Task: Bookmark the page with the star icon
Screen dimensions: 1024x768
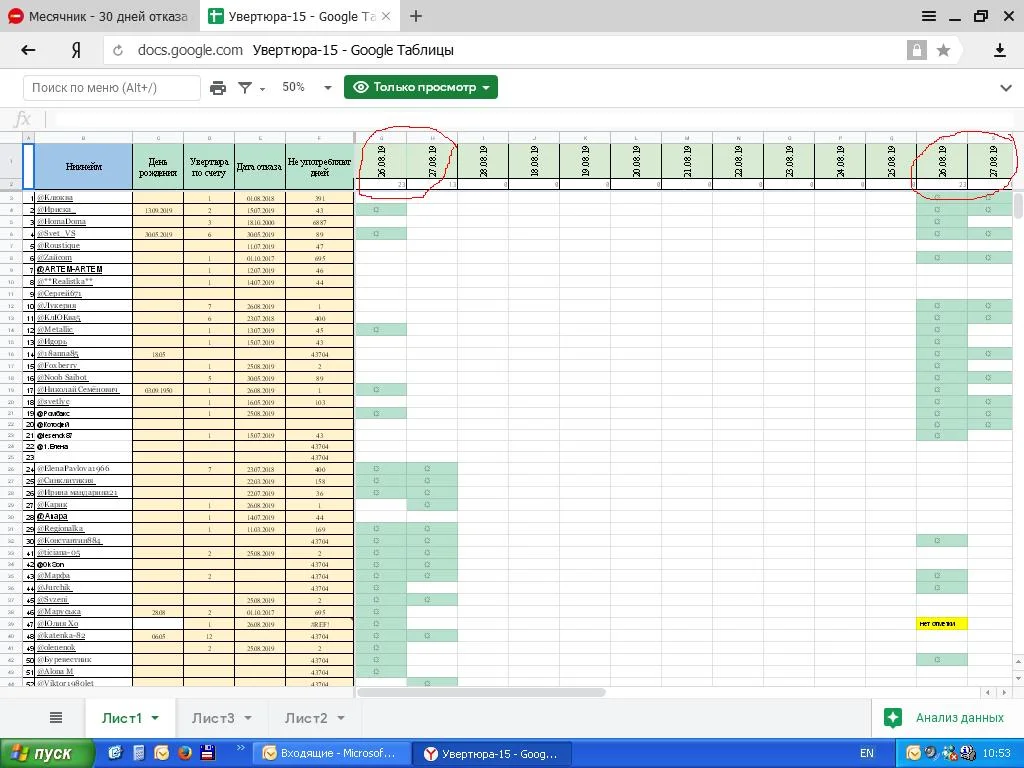Action: tap(943, 50)
